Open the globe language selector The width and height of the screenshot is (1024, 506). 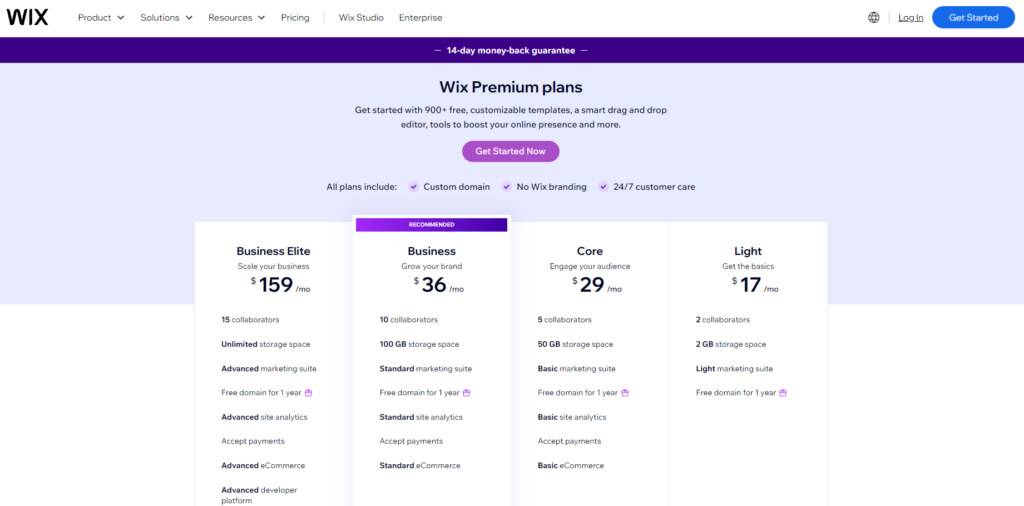874,18
